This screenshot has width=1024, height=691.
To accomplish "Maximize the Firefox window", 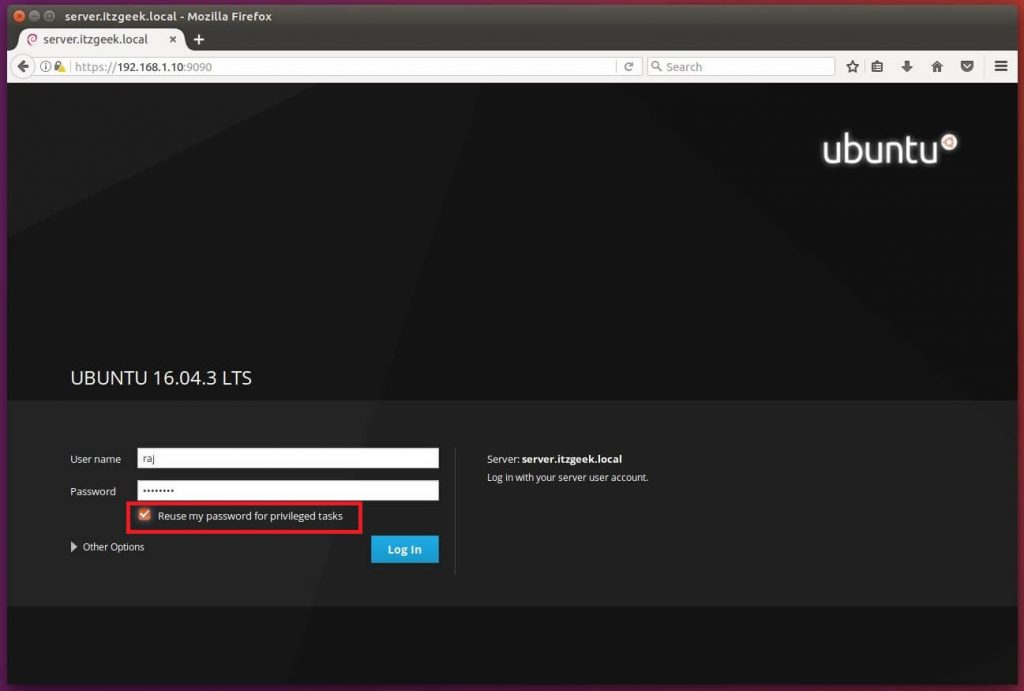I will pos(49,16).
